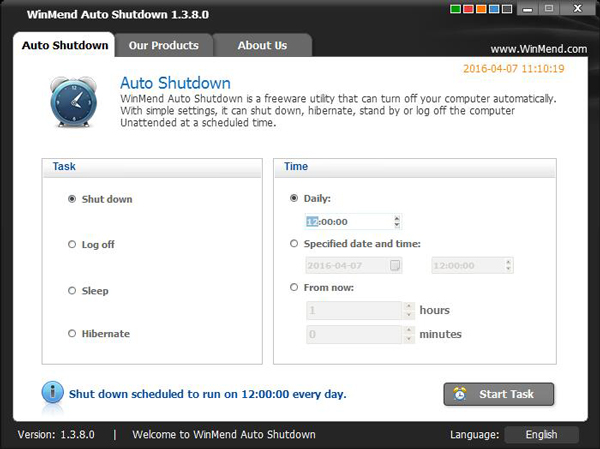Click the Auto Shutdown blue heading
The height and width of the screenshot is (449, 600).
(x=175, y=83)
